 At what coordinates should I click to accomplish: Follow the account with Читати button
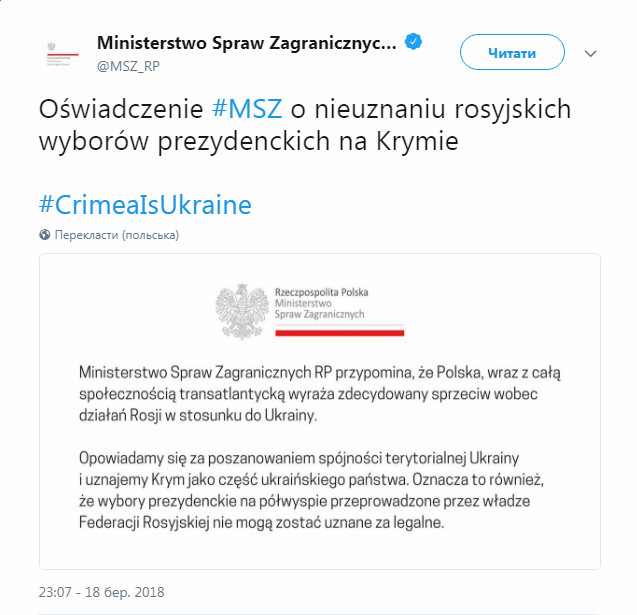pos(512,52)
